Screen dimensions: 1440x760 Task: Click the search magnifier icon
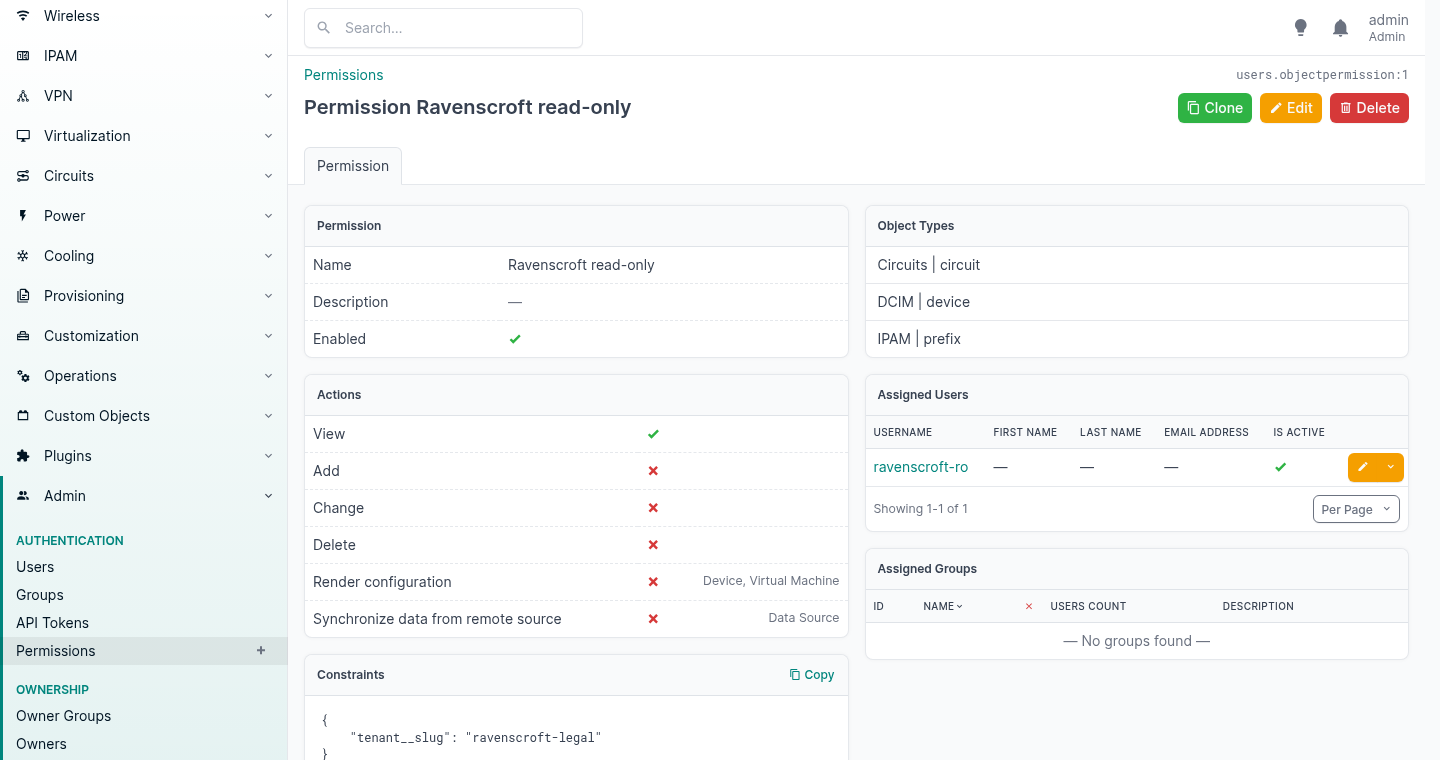(x=324, y=28)
